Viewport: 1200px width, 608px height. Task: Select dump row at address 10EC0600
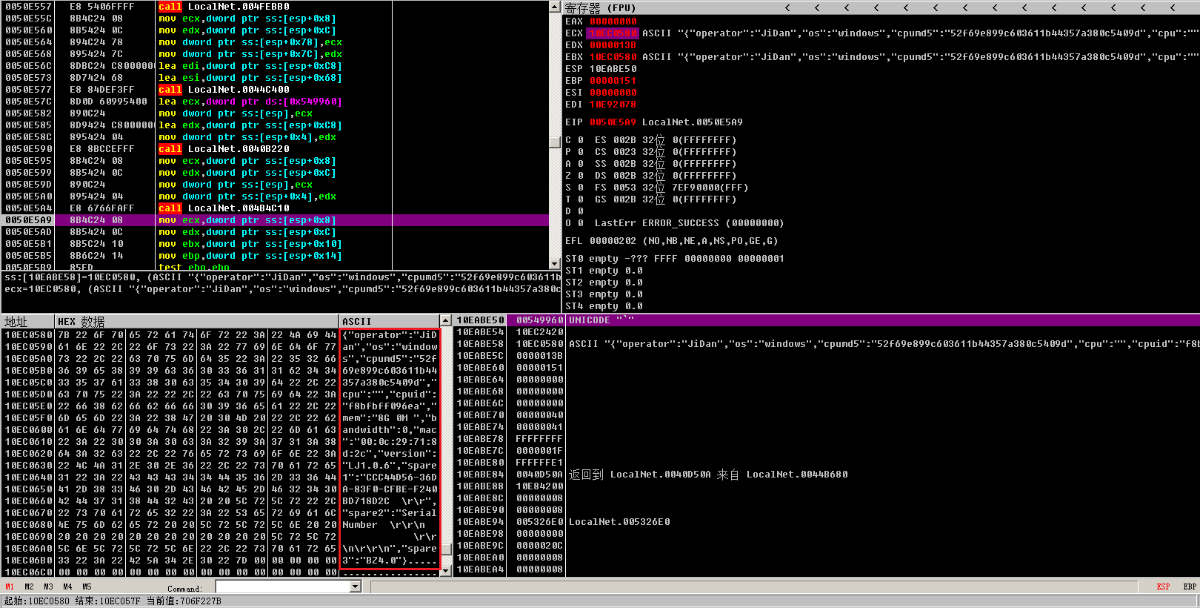(221, 429)
